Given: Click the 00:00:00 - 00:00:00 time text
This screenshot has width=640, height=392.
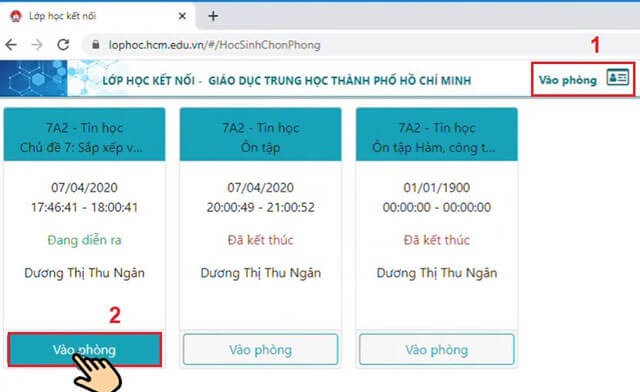Looking at the screenshot, I should tap(437, 207).
